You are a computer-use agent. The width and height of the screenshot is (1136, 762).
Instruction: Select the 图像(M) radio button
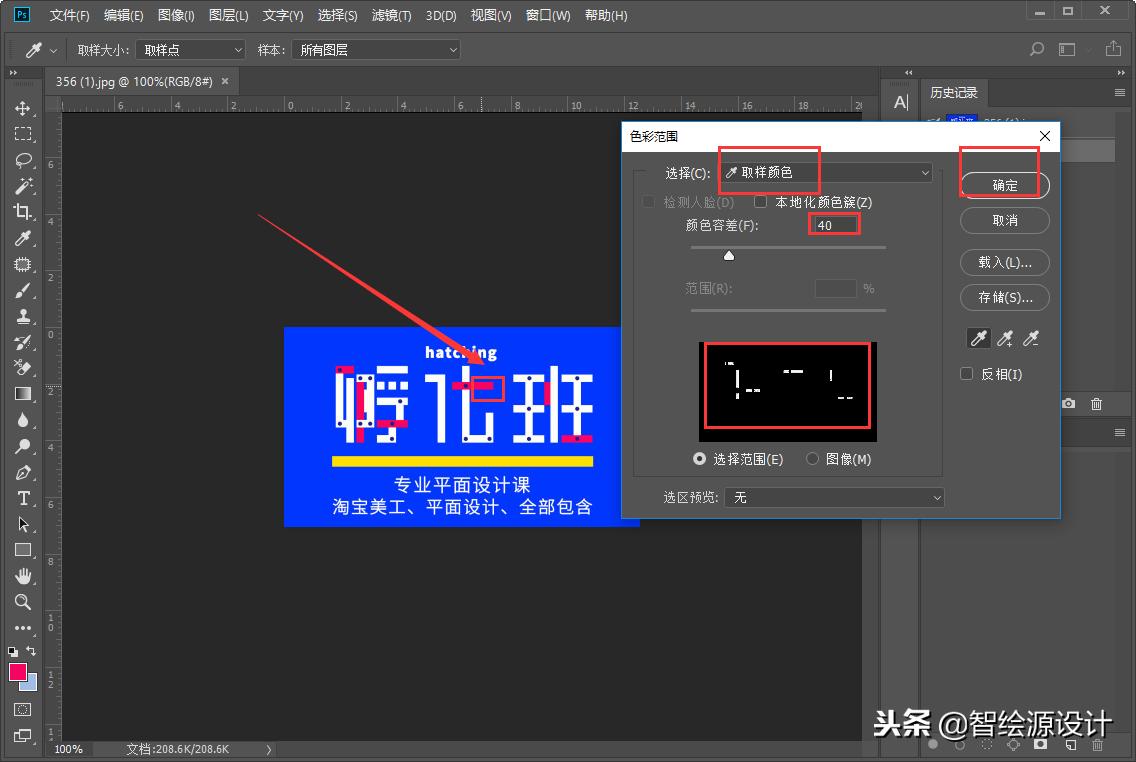click(812, 458)
